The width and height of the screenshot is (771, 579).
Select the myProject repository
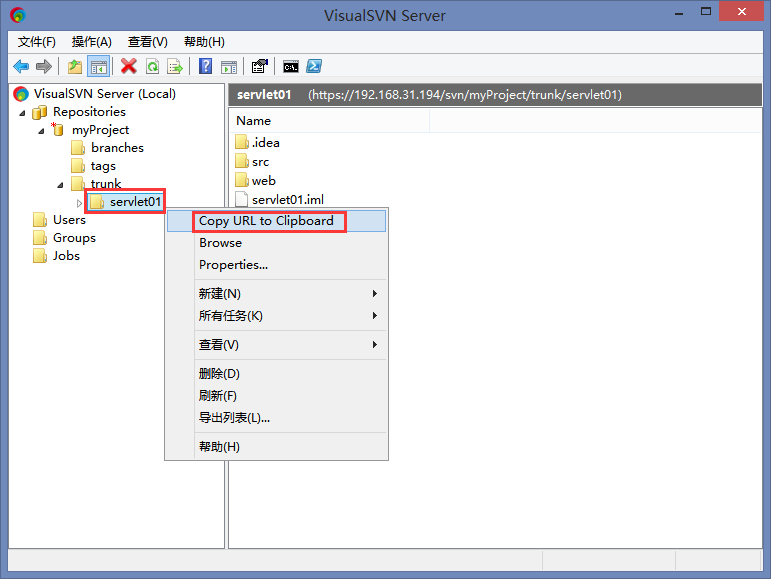(x=100, y=130)
